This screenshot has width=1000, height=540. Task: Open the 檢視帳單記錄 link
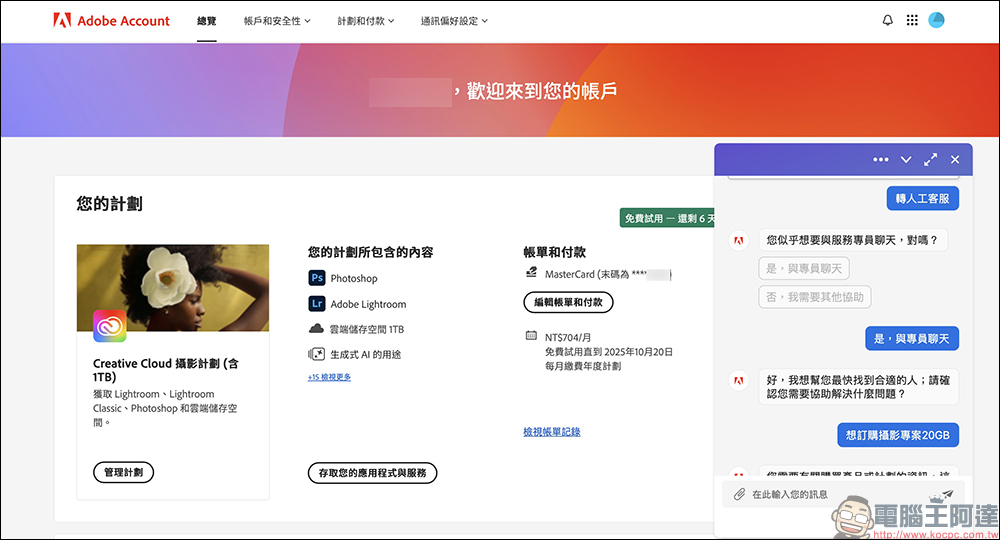pyautogui.click(x=551, y=432)
